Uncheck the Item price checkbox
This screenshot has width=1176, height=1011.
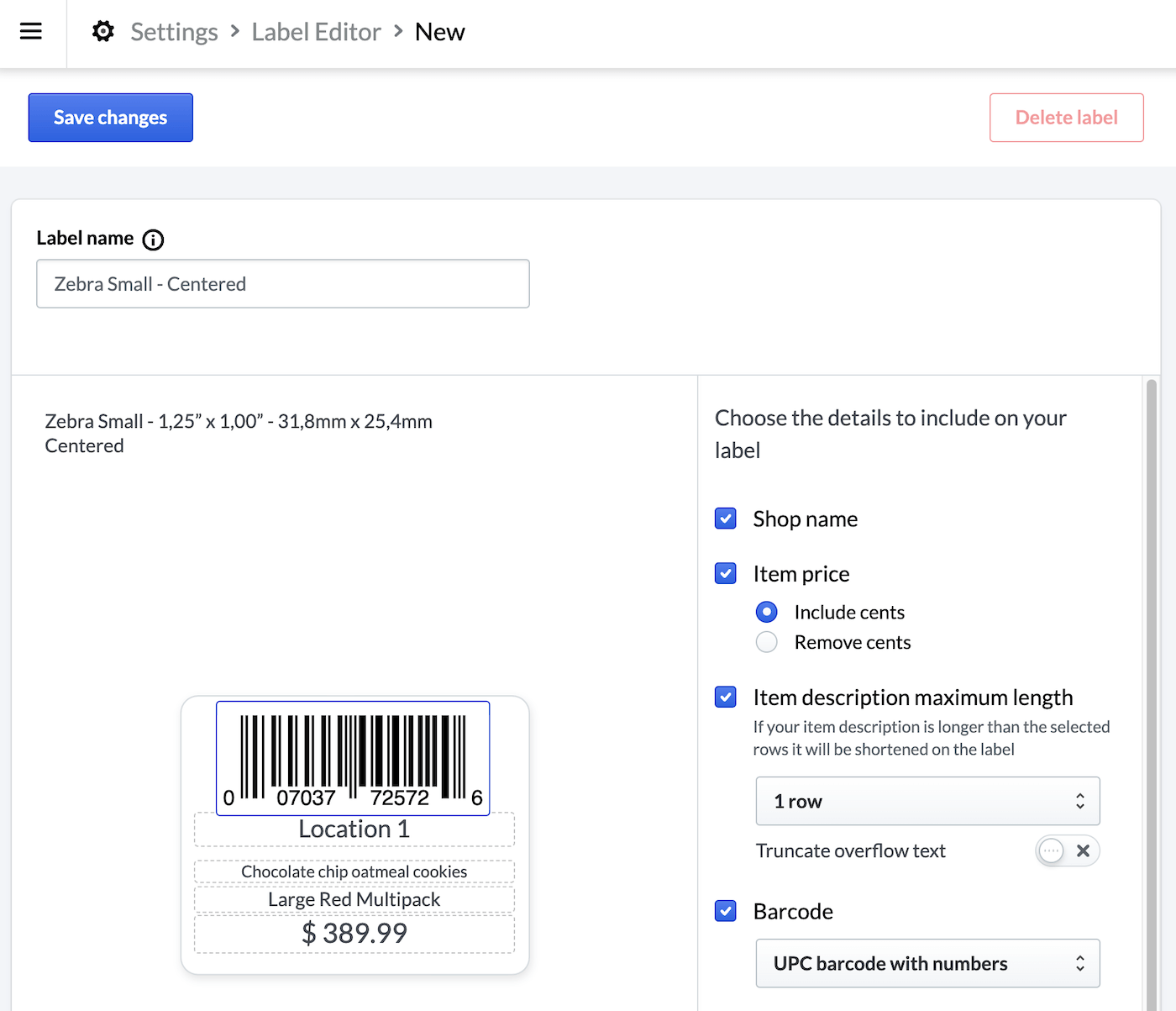pos(726,573)
